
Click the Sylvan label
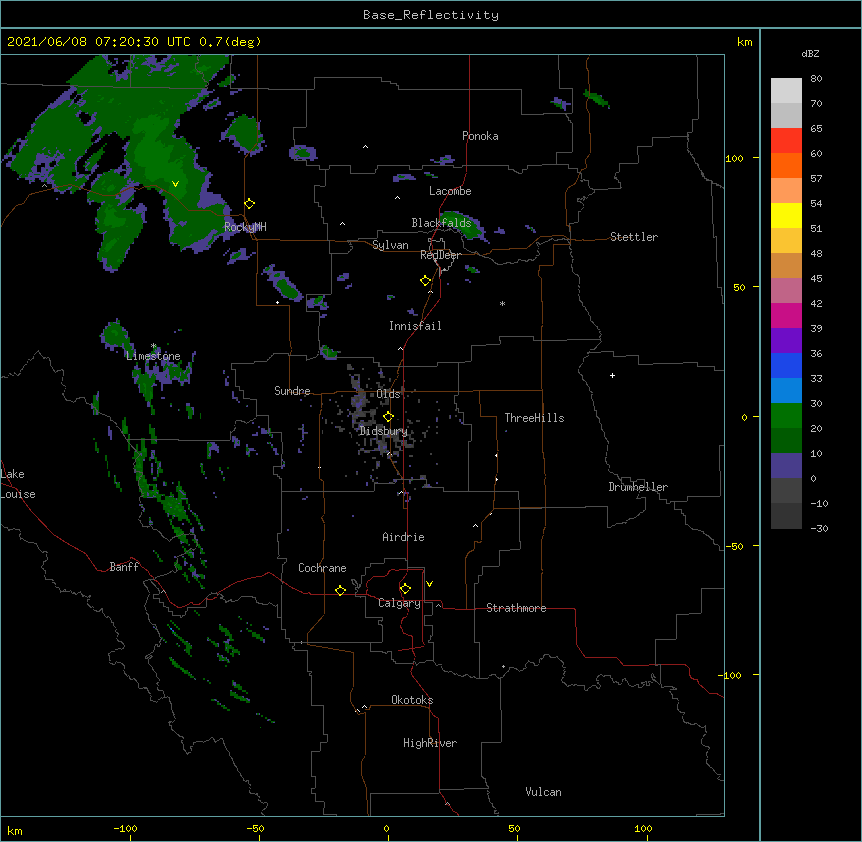click(390, 245)
